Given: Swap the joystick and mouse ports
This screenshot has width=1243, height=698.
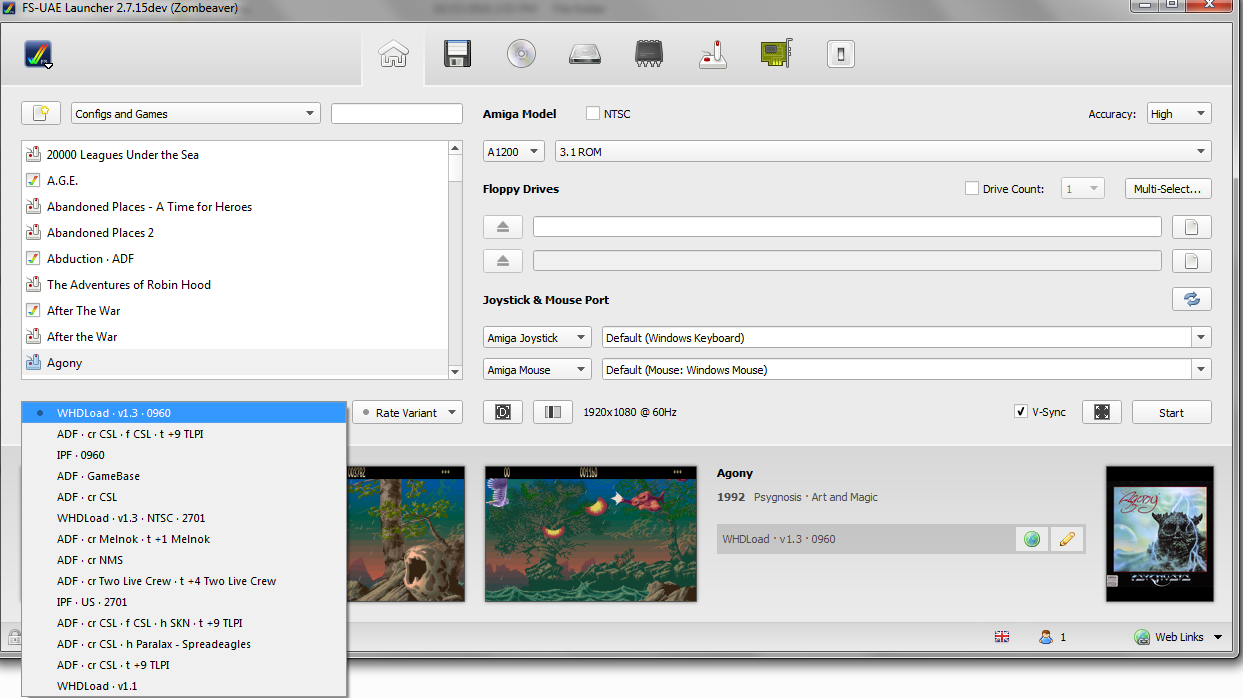Looking at the screenshot, I should tap(1192, 299).
